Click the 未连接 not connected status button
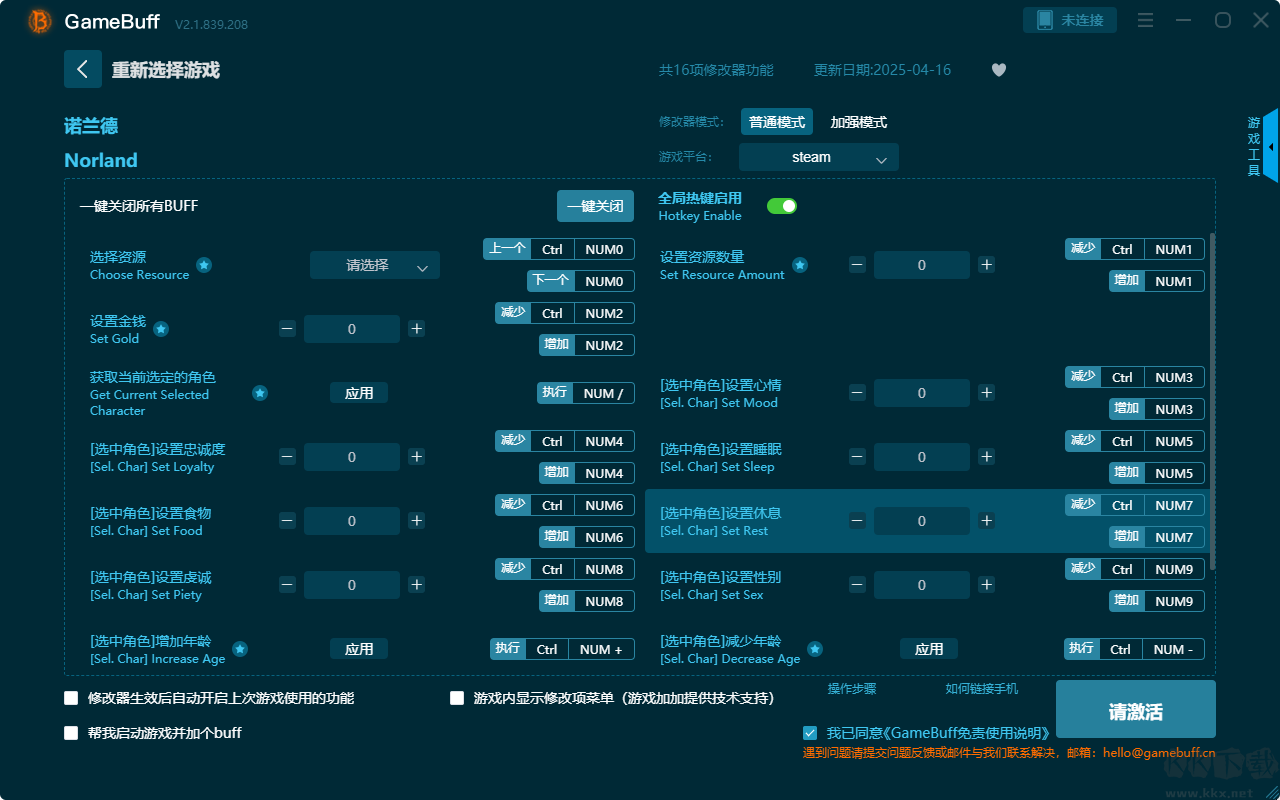 (x=1070, y=20)
